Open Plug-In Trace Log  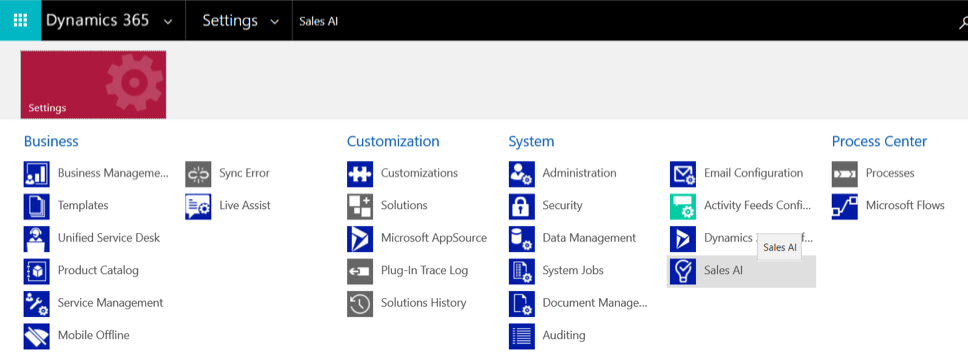424,270
